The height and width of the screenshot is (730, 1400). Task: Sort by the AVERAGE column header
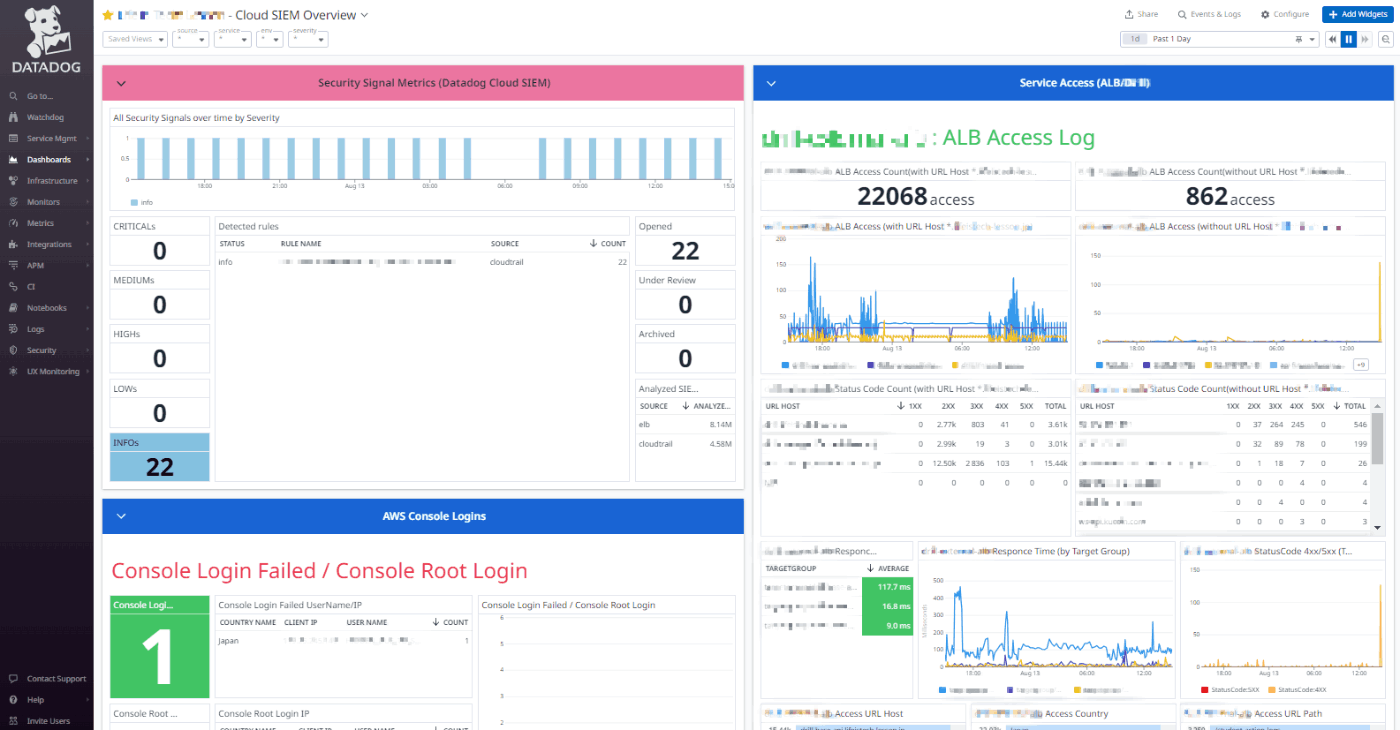point(886,567)
